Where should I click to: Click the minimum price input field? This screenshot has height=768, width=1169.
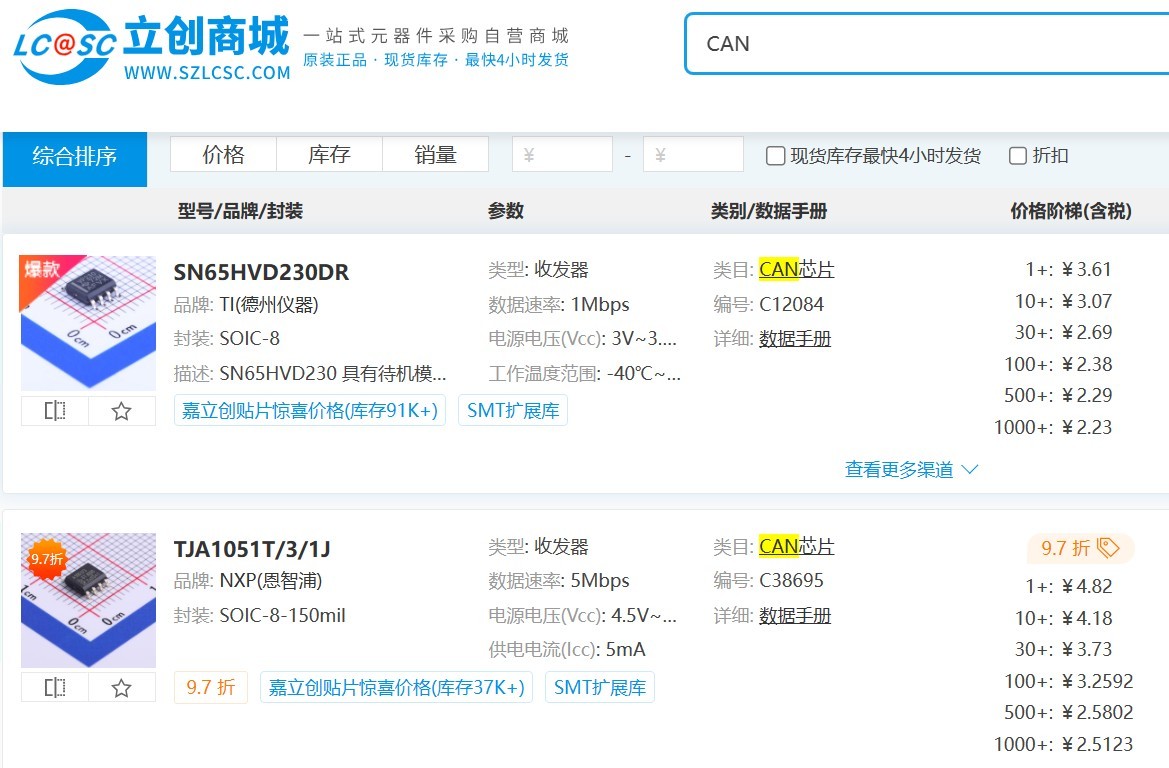[x=562, y=154]
